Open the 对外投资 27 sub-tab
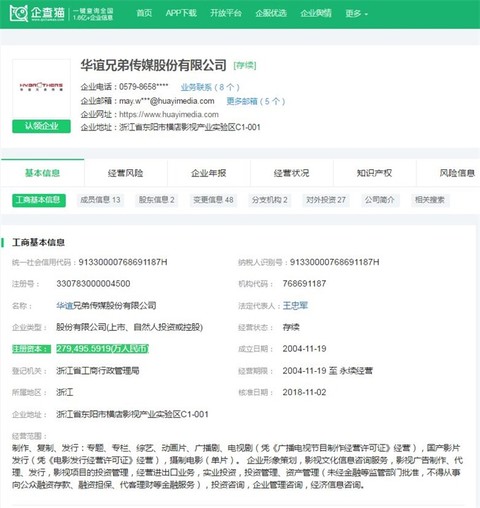The image size is (480, 508). coord(326,200)
